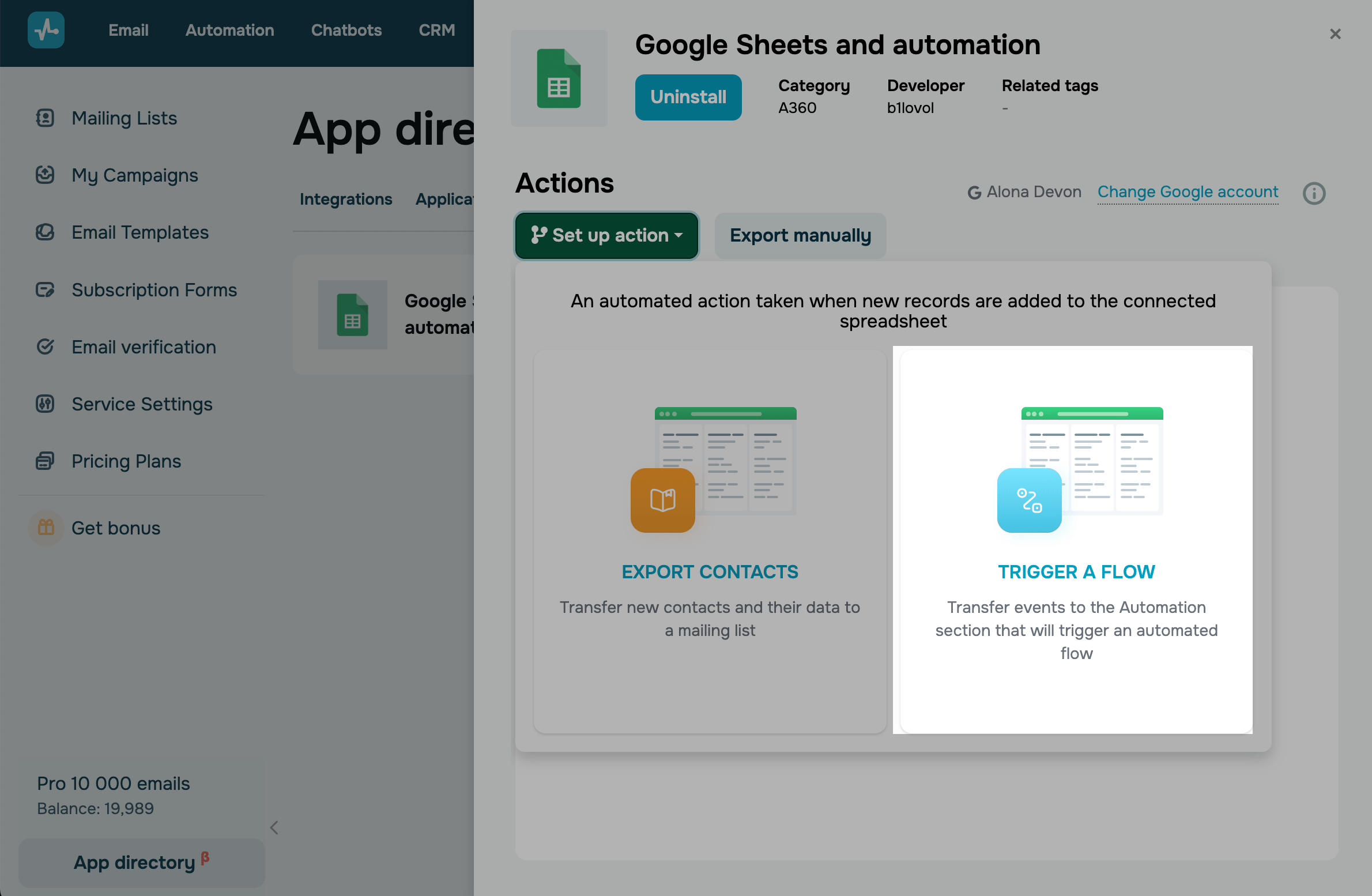Click the Get bonus gift icon
This screenshot has height=896, width=1372.
(x=46, y=528)
